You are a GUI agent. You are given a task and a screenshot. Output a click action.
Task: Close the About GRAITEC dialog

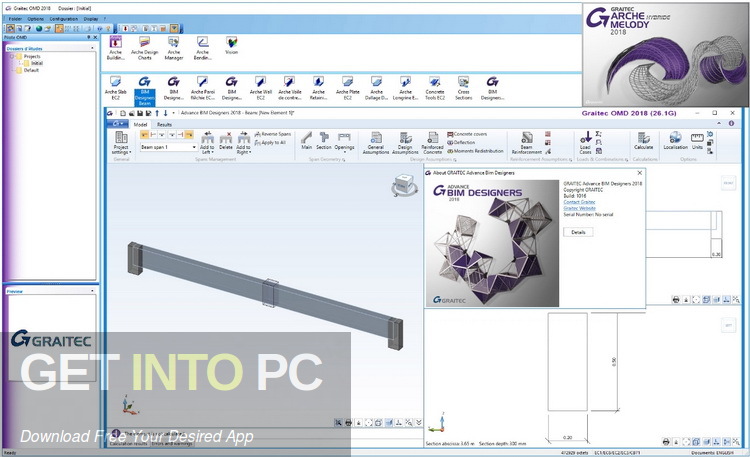pyautogui.click(x=640, y=173)
